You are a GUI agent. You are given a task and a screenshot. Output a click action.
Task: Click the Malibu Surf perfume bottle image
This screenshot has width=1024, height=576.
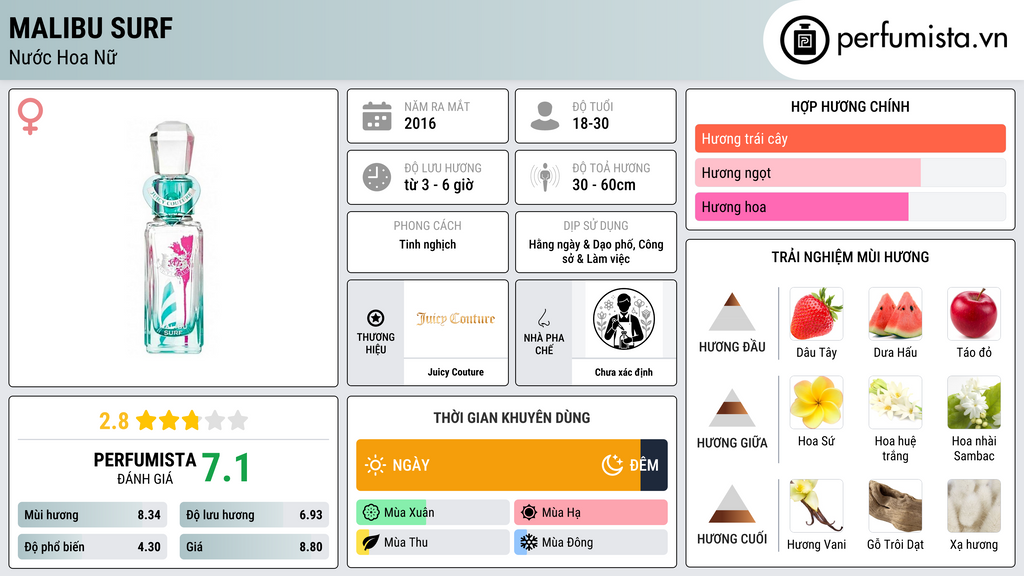pos(173,238)
